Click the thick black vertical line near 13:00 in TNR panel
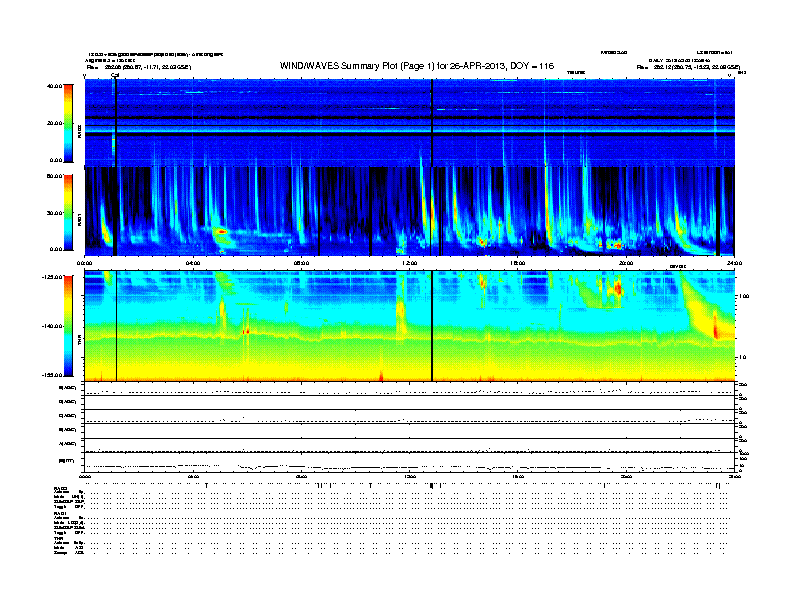792x612 pixels. (x=432, y=326)
